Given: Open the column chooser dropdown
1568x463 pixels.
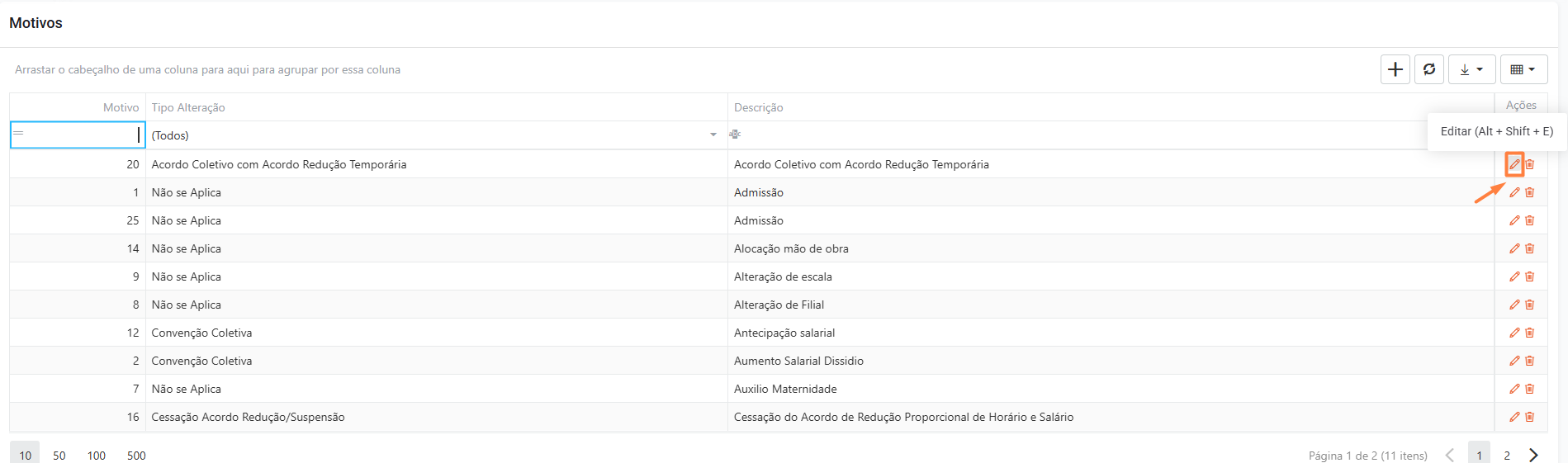Looking at the screenshot, I should [1523, 69].
